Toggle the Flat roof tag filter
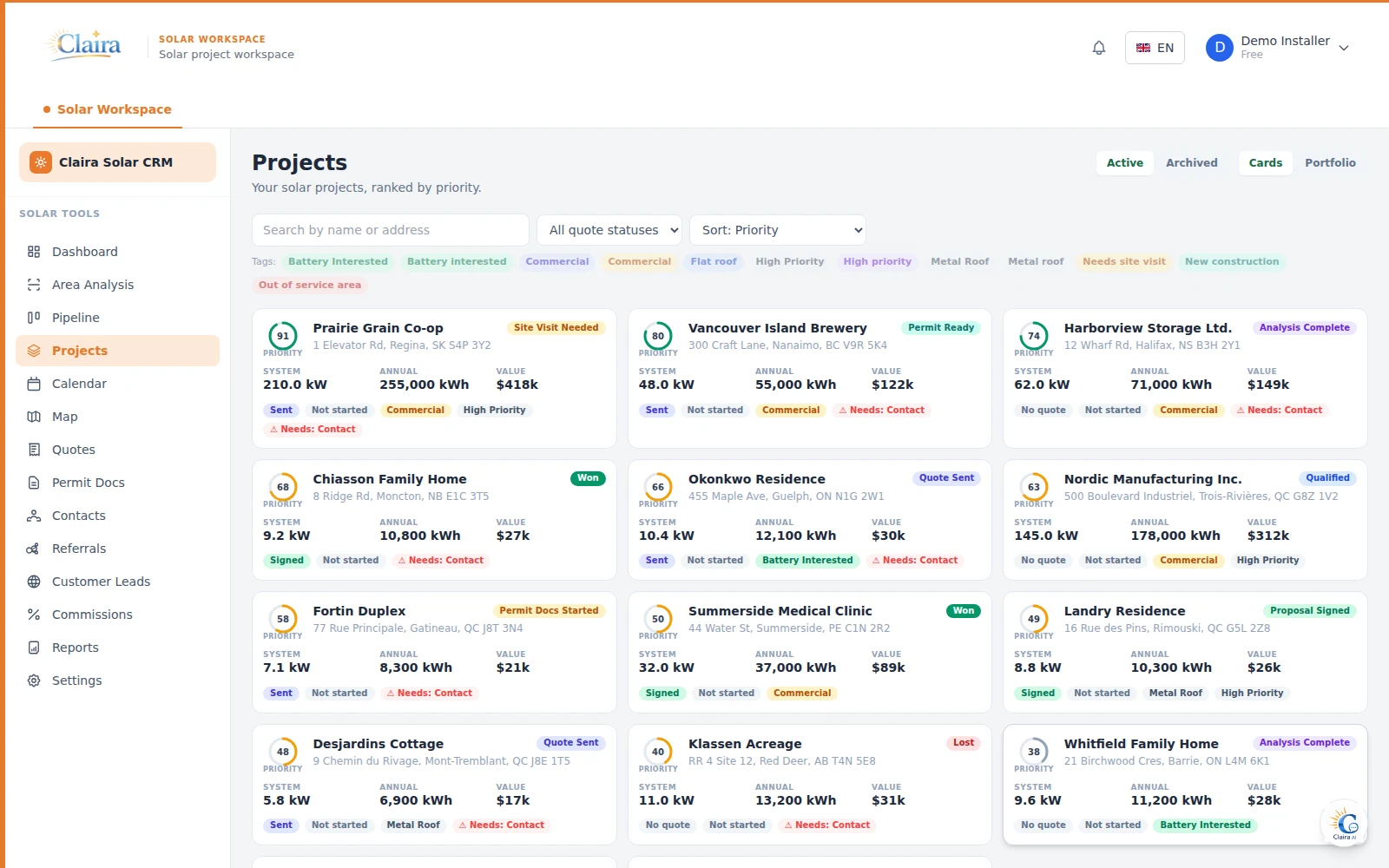This screenshot has width=1389, height=868. tap(714, 261)
